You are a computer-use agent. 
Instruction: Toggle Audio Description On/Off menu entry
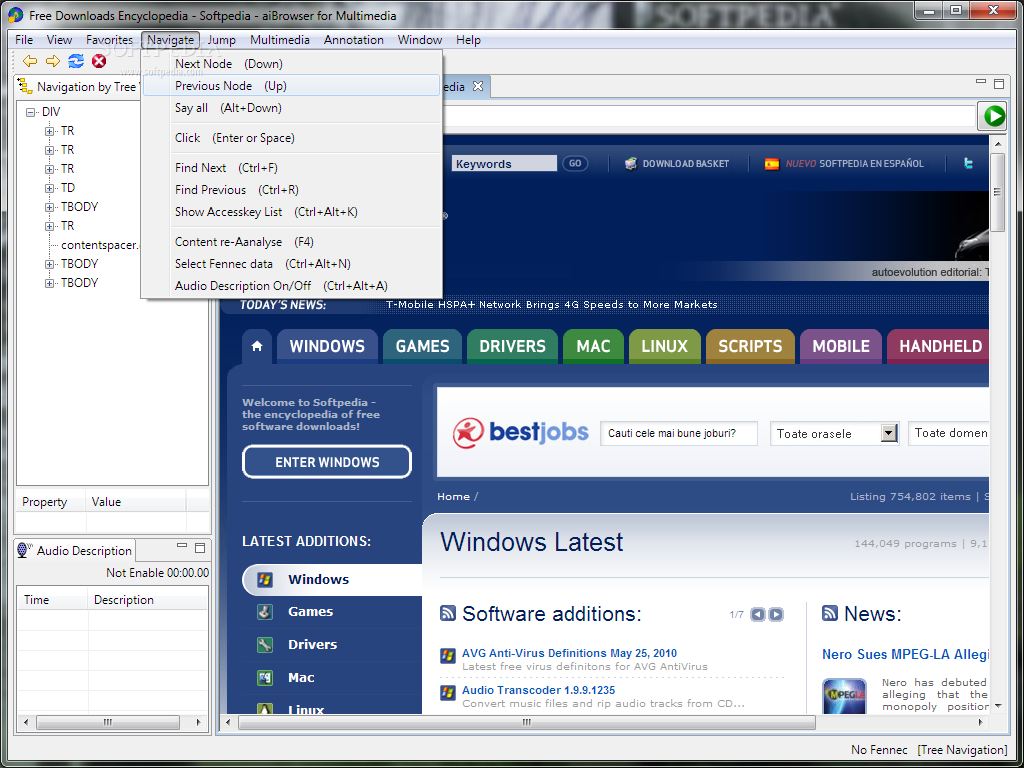(291, 285)
